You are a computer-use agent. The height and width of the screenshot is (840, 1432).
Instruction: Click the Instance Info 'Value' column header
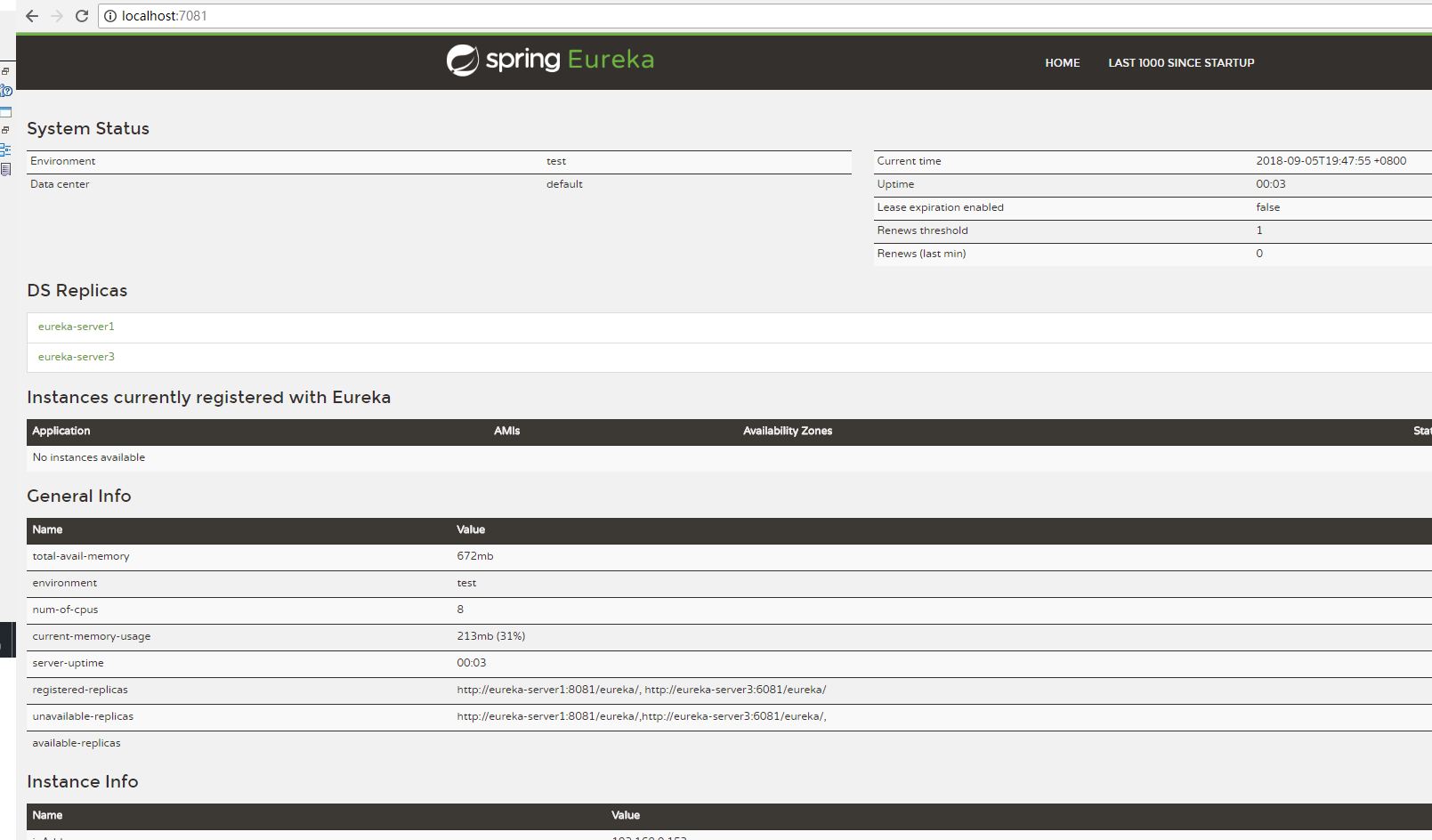(x=626, y=815)
